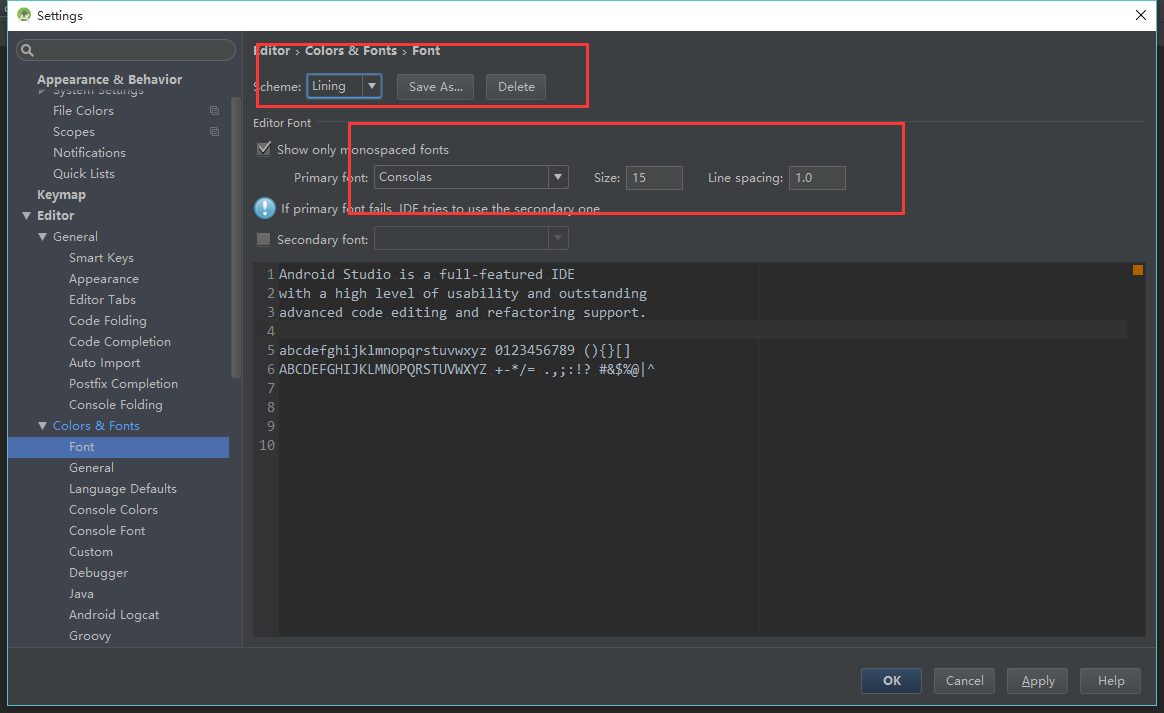
Task: Open Console Folding settings
Action: point(116,405)
